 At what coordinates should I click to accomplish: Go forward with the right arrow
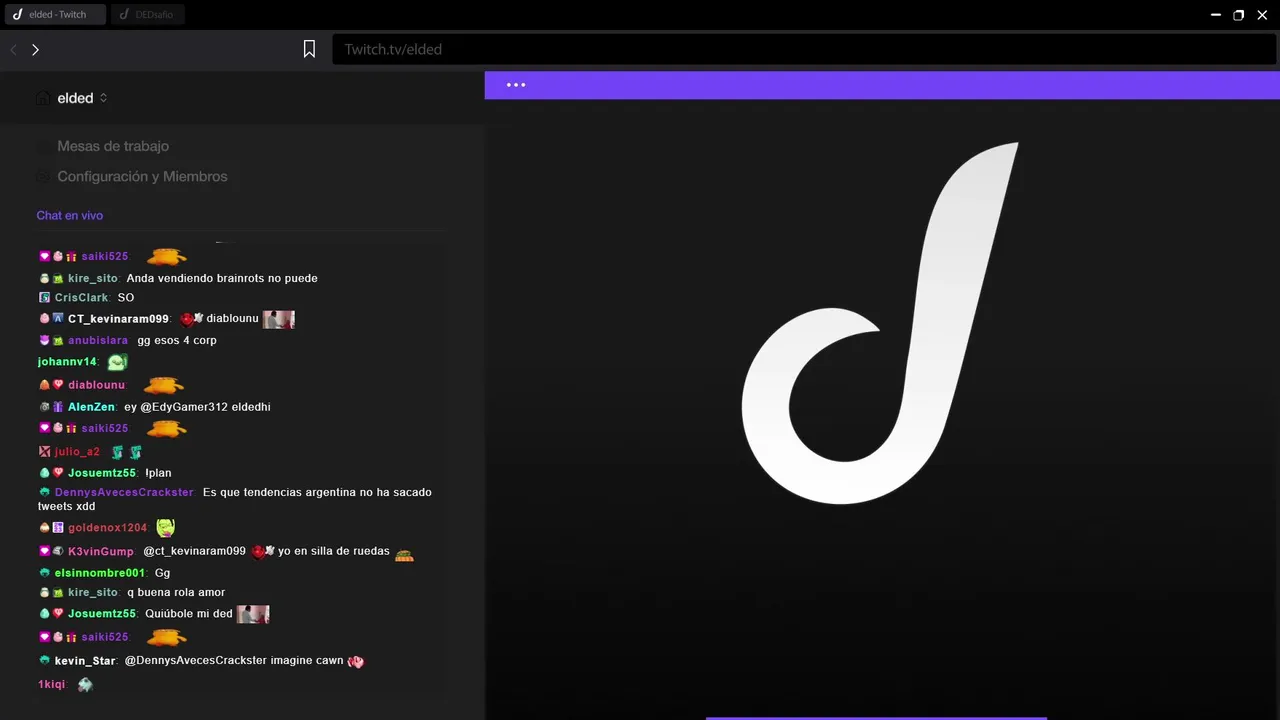coord(35,50)
